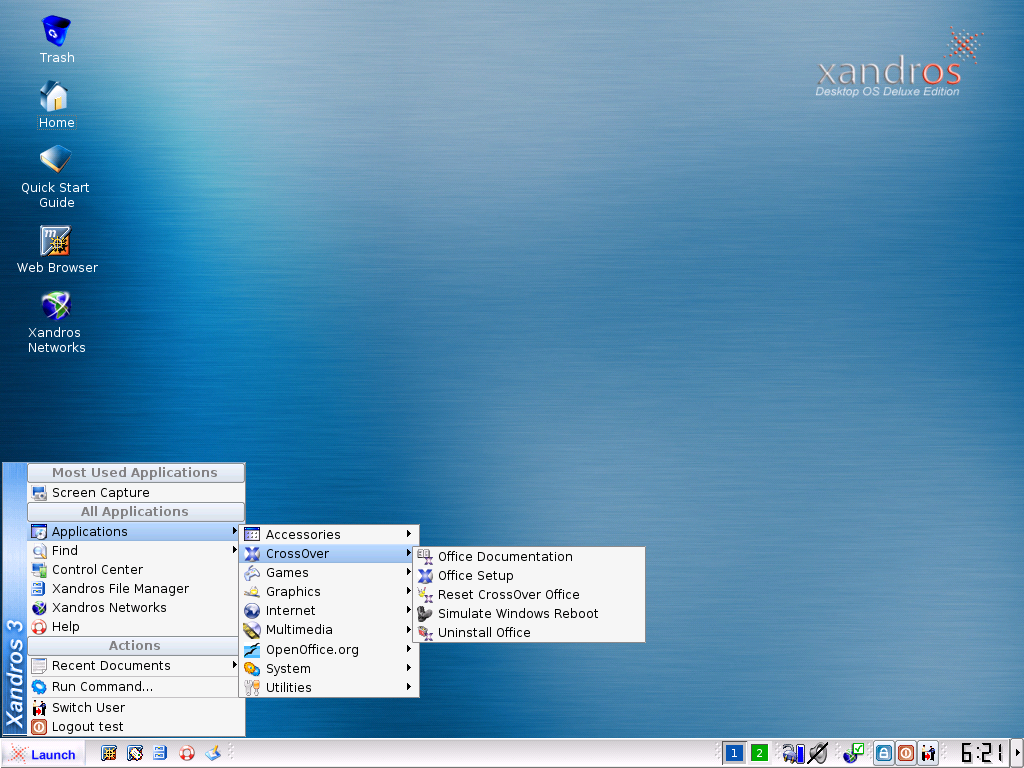Click the Simulate Windows Reboot icon
This screenshot has height=768, width=1024.
[x=425, y=613]
